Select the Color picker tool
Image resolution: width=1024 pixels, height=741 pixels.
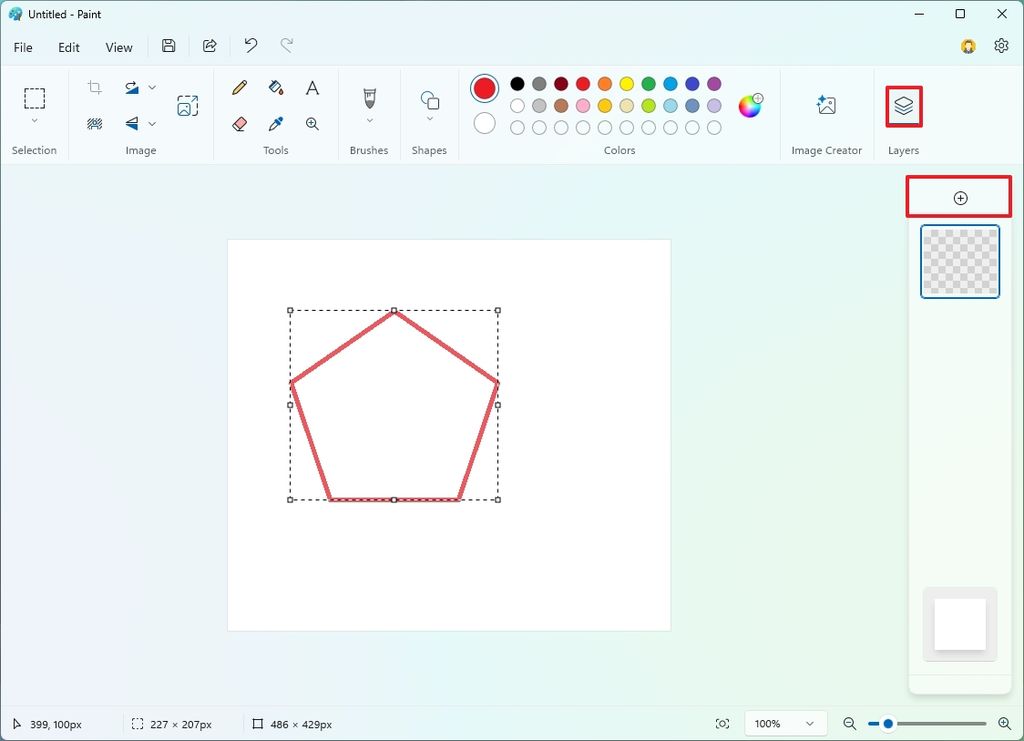point(276,124)
